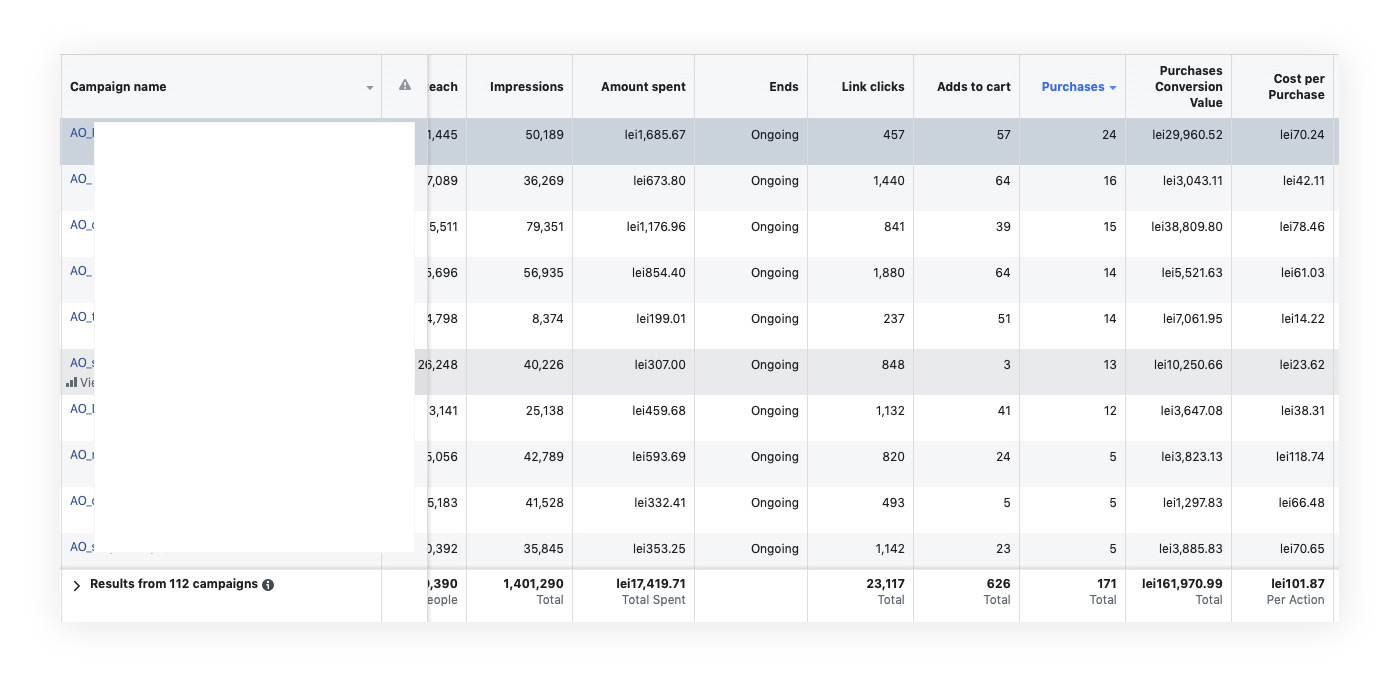Screen dimensions: 1400x675
Task: Select the row with lei199.01 amount spent
Action: (660, 319)
